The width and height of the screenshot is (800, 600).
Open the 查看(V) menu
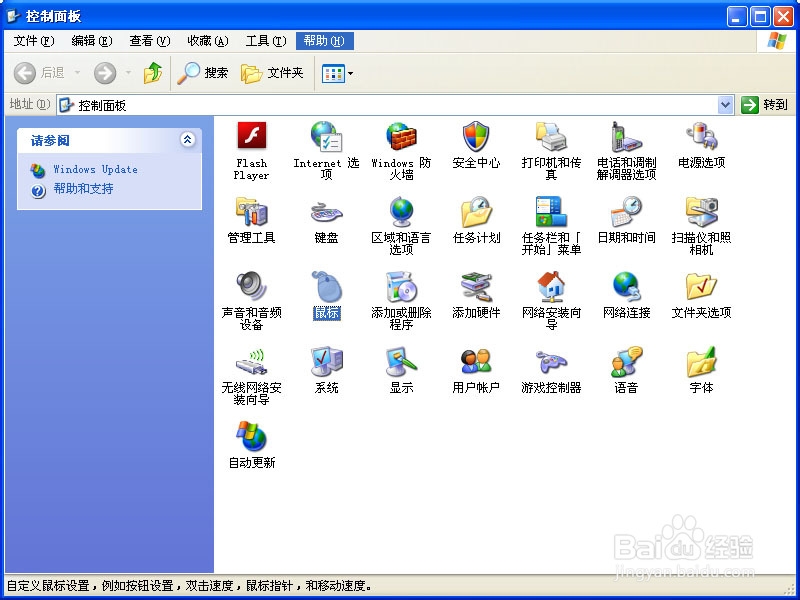[149, 41]
